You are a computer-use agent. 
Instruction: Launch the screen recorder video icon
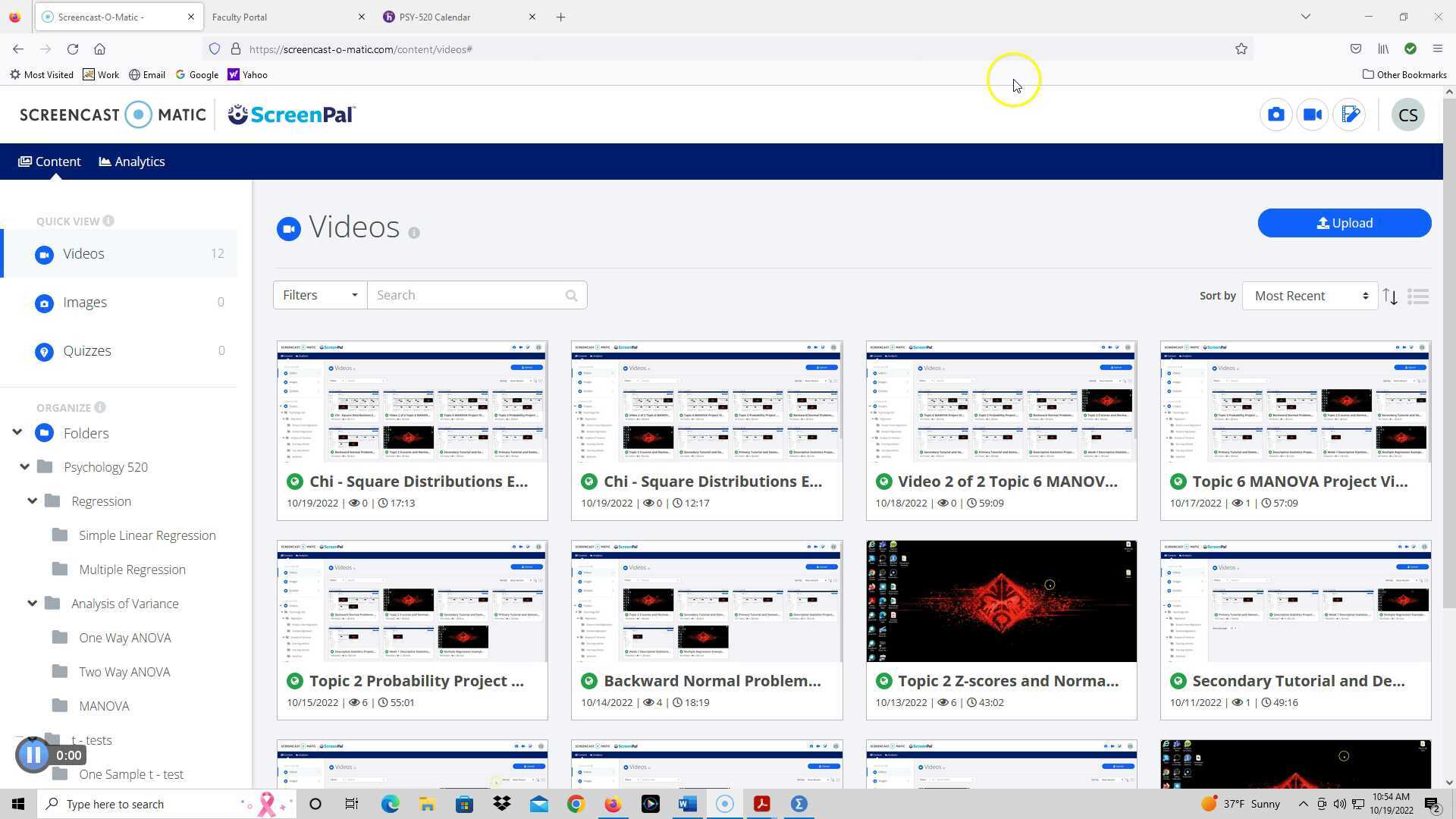coord(1313,115)
